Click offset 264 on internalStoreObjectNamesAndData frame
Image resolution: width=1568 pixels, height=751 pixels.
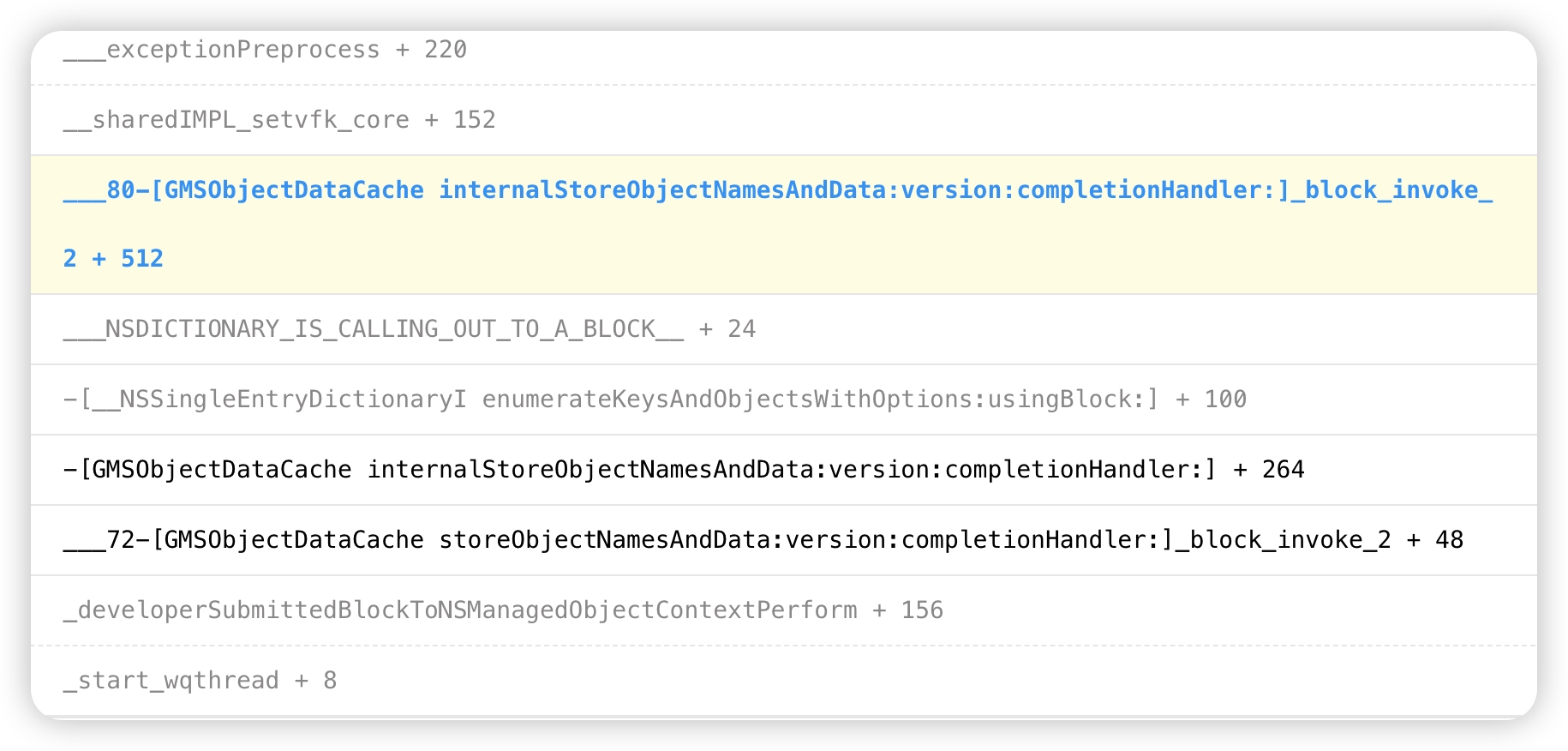[1284, 470]
